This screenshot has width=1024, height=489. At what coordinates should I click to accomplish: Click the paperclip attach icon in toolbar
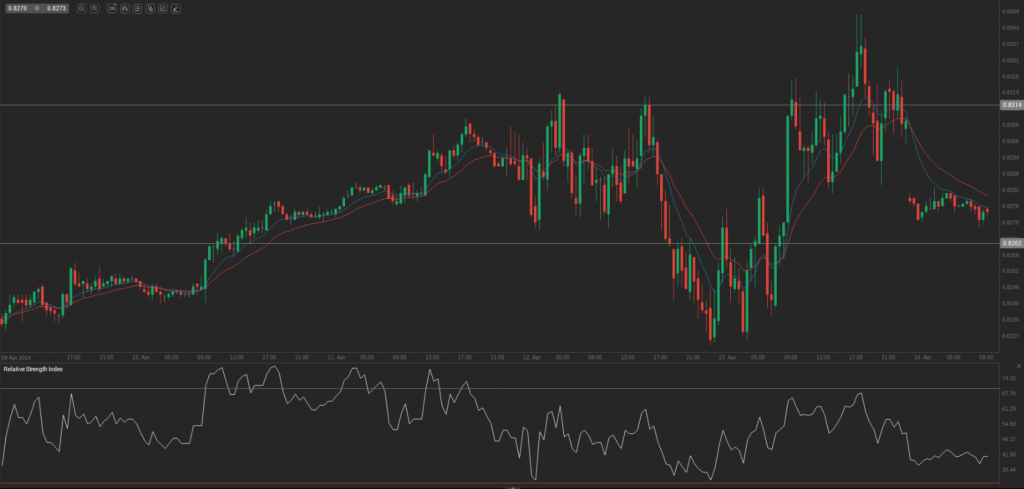click(x=149, y=8)
